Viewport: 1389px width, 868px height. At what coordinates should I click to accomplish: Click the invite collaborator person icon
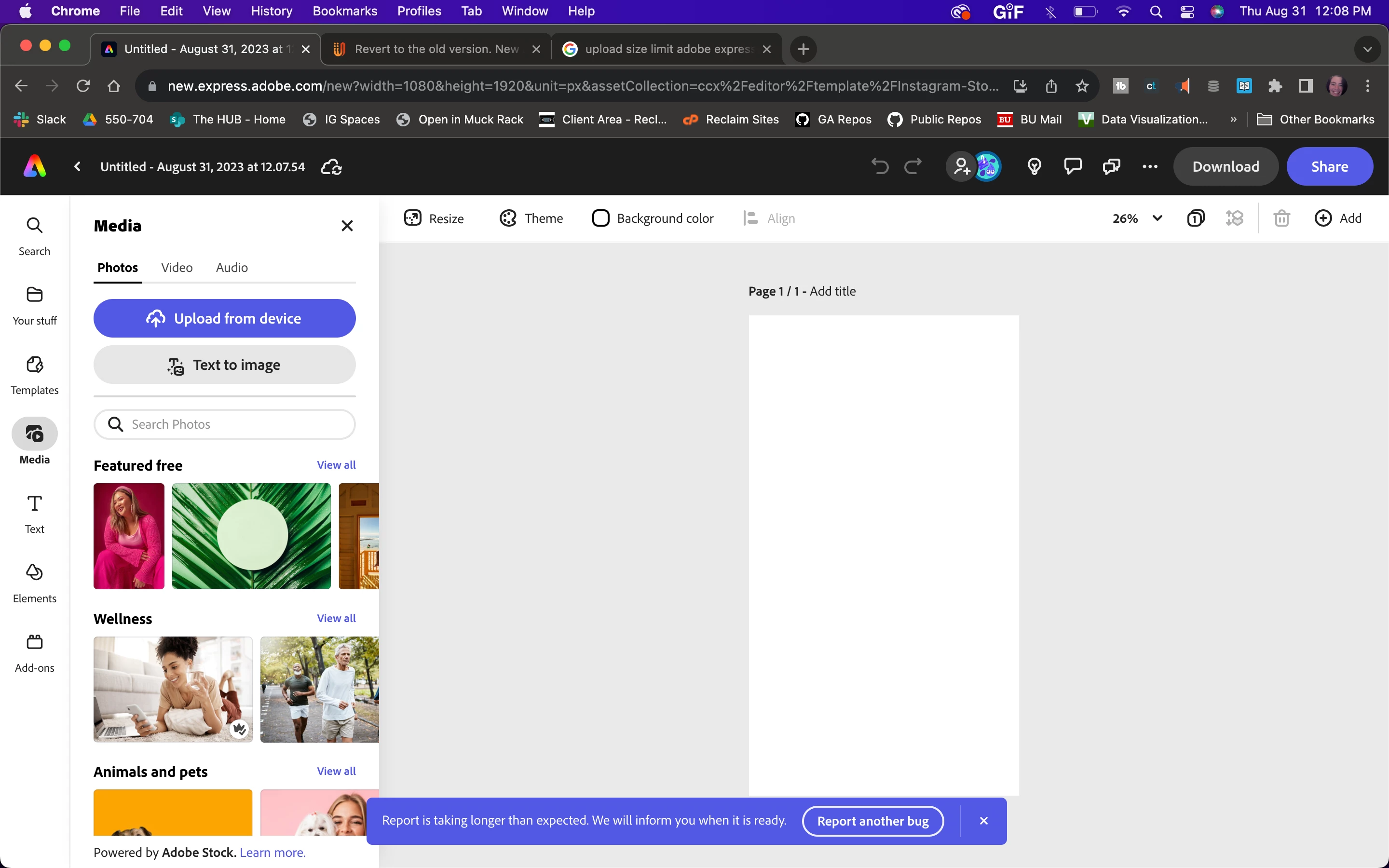[961, 166]
